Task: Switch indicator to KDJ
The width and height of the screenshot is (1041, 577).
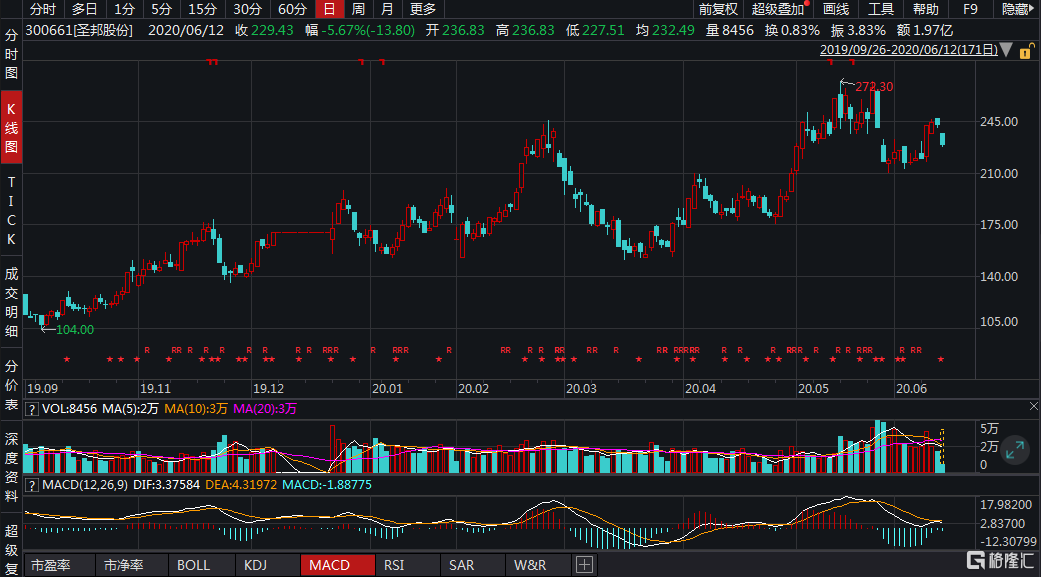Action: [x=256, y=565]
